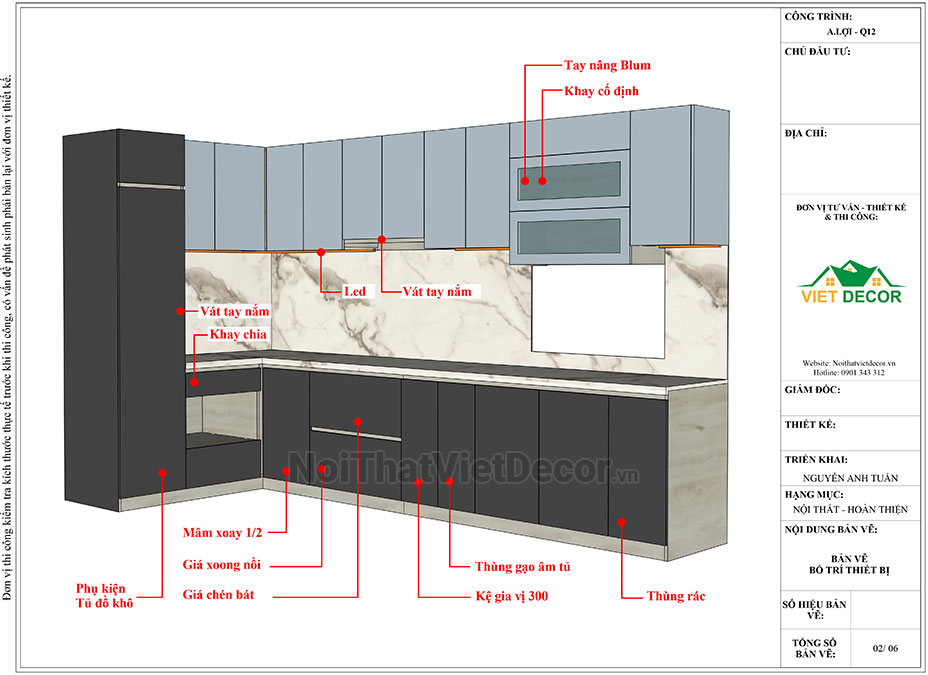928x675 pixels.
Task: Select the name 'NGUYỄN ANH TUẤN'
Action: [850, 478]
